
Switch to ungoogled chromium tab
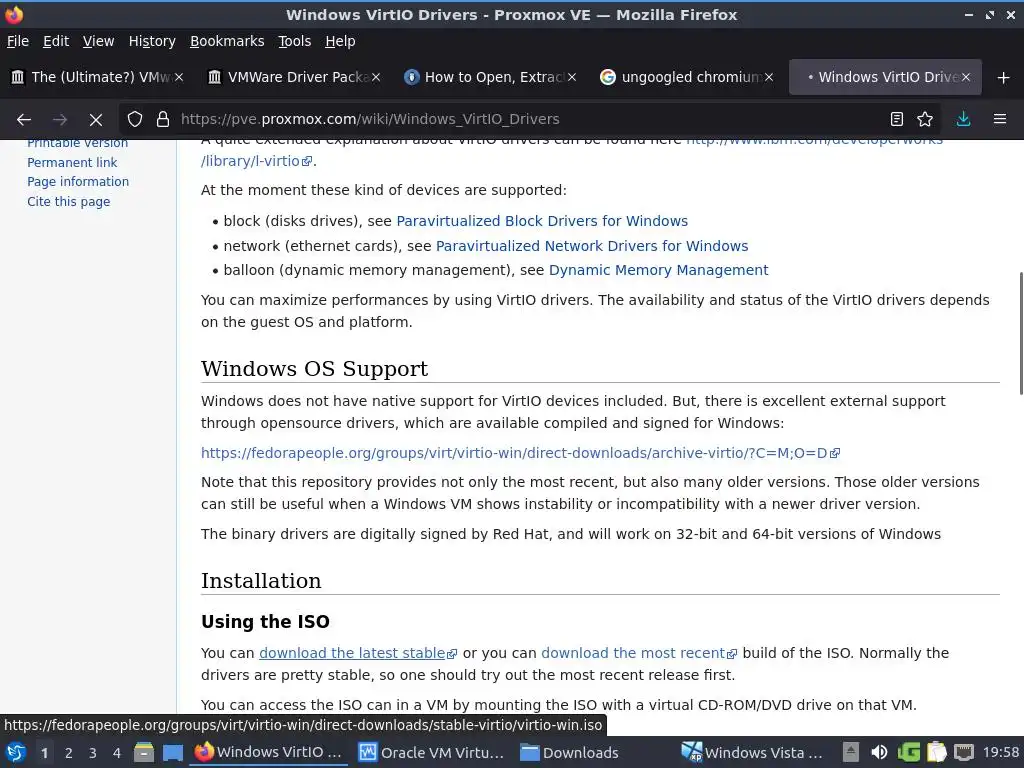pos(687,77)
